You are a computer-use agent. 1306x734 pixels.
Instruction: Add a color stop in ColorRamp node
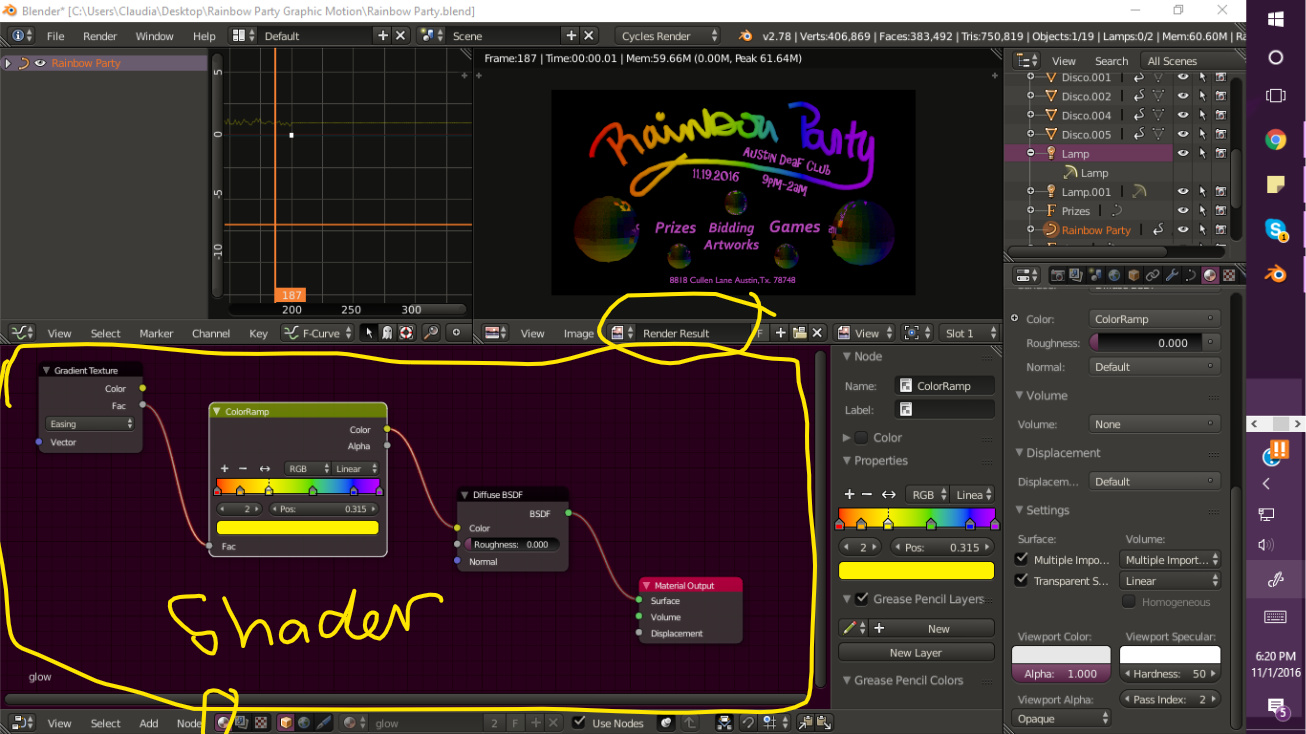[x=225, y=468]
